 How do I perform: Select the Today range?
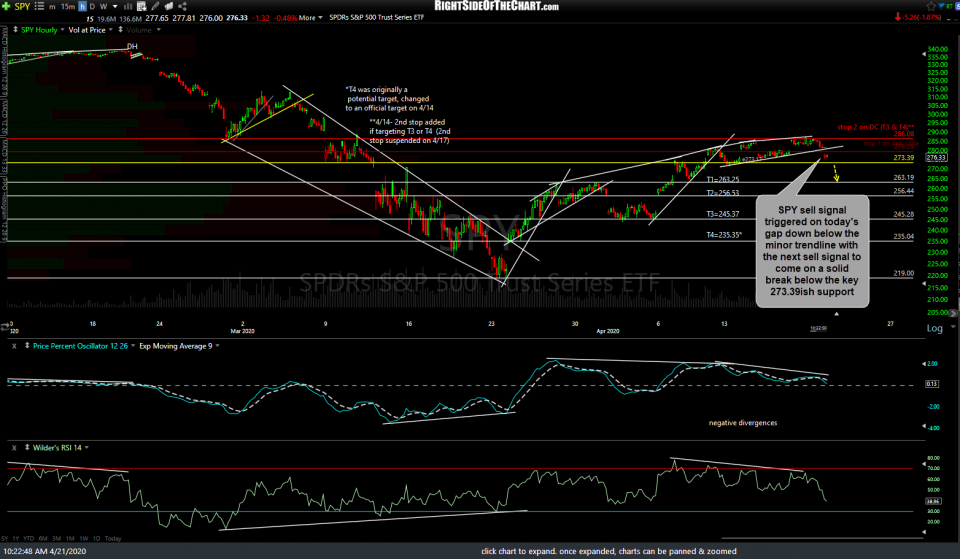(x=113, y=539)
